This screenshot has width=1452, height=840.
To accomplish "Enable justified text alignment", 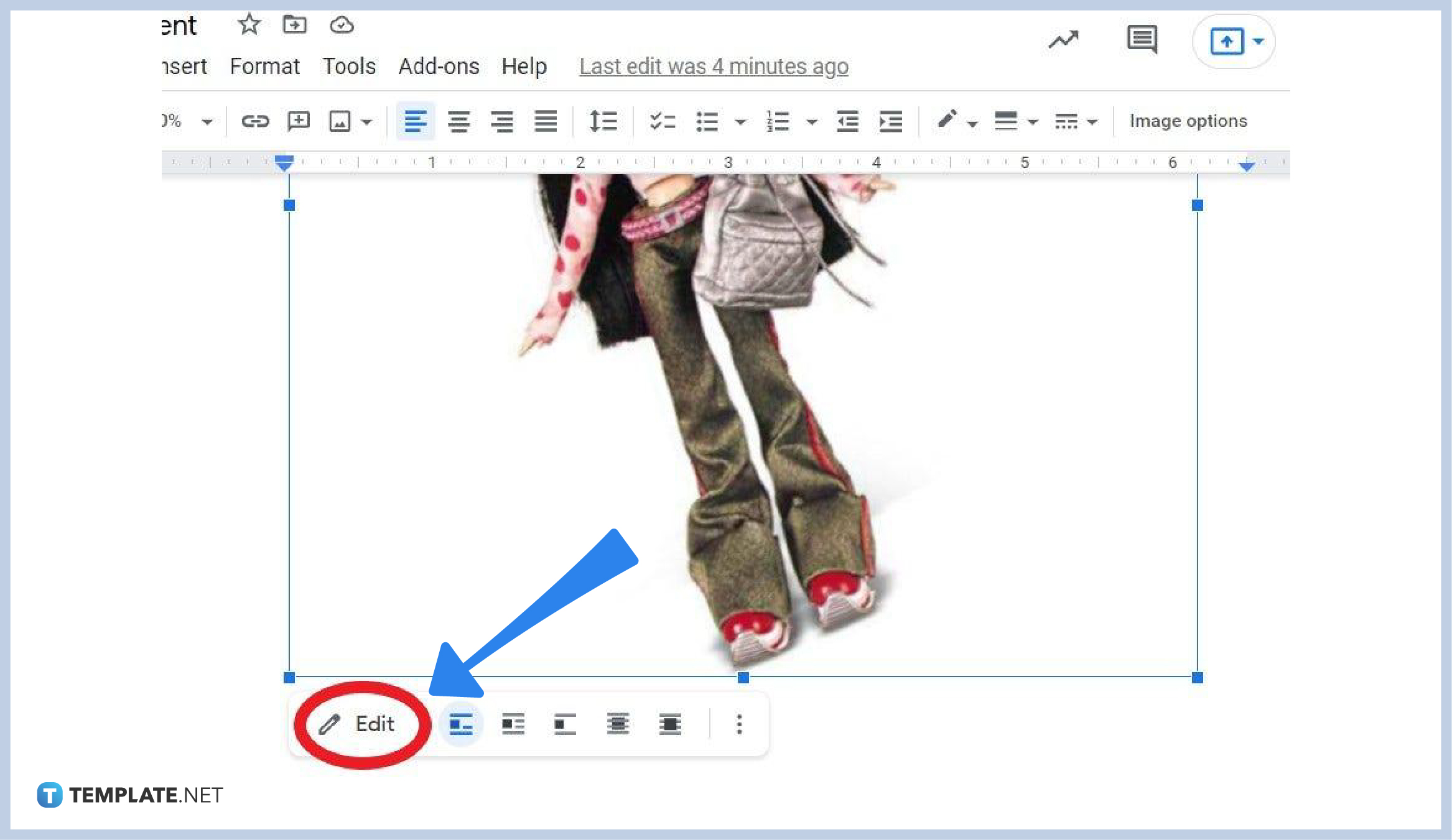I will point(545,121).
